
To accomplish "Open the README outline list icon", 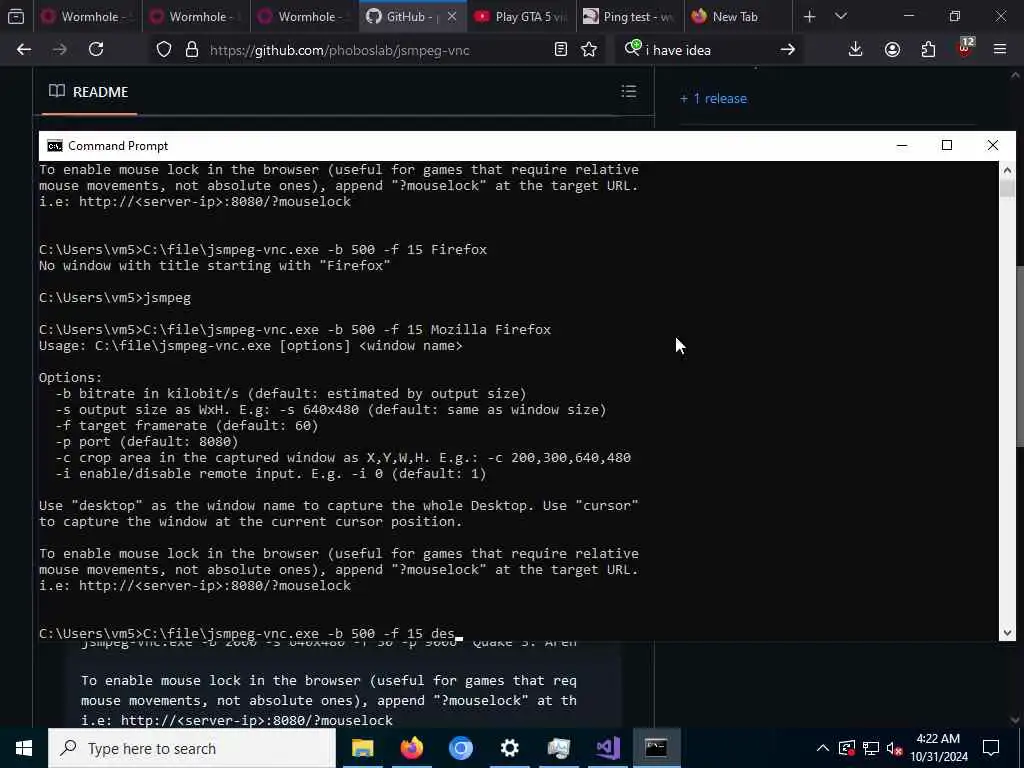I will tap(628, 91).
